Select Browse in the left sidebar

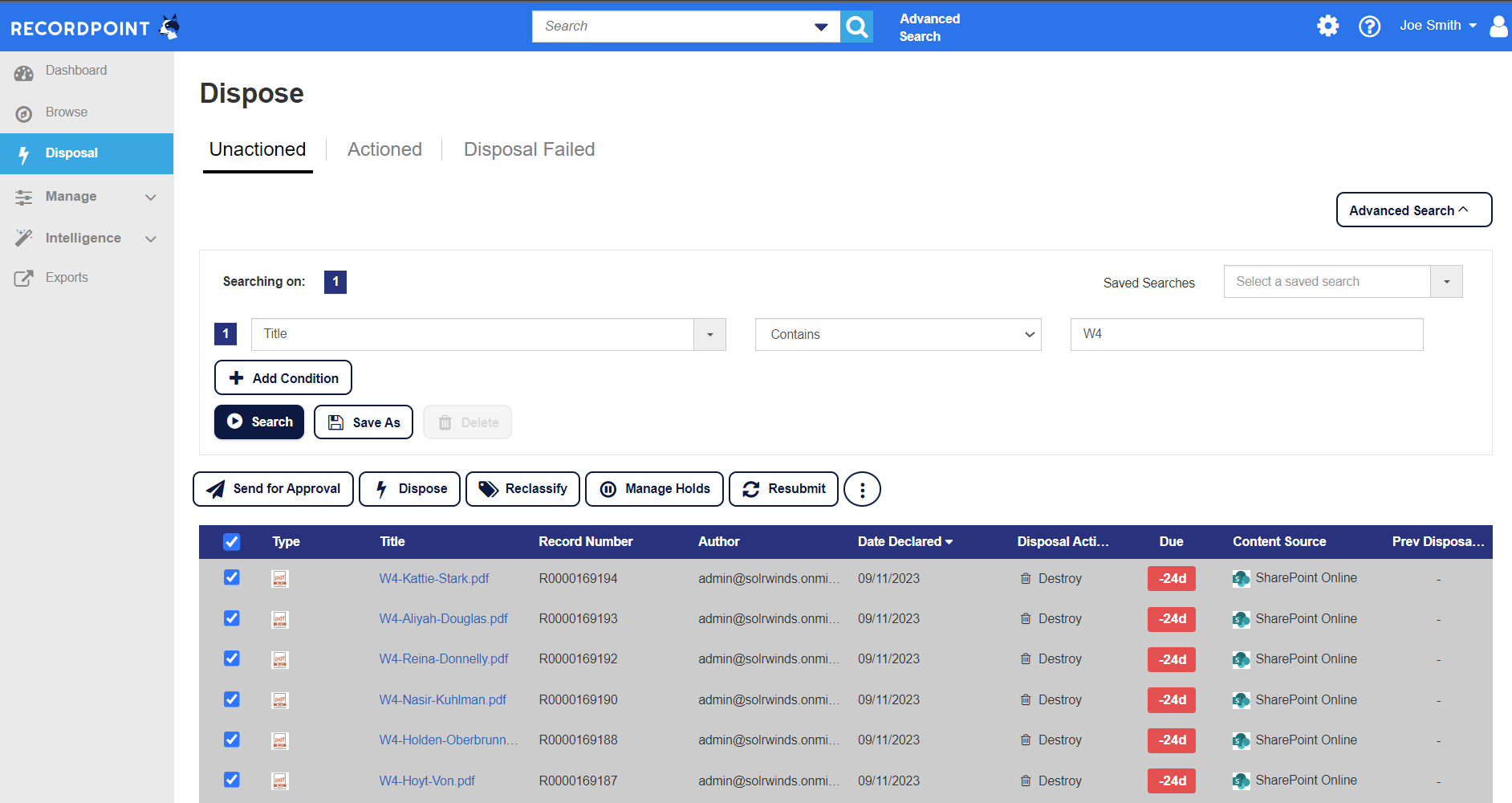[x=66, y=112]
